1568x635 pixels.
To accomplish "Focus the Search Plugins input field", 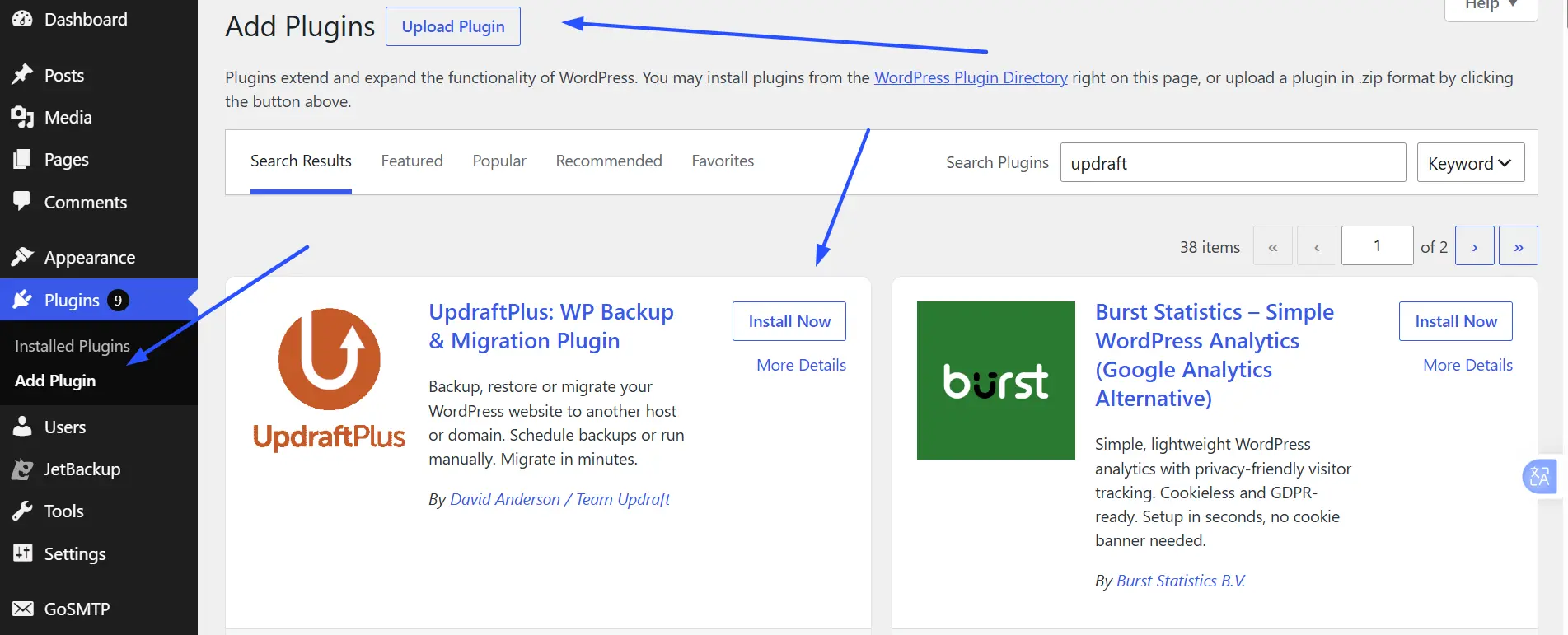I will tap(1233, 162).
